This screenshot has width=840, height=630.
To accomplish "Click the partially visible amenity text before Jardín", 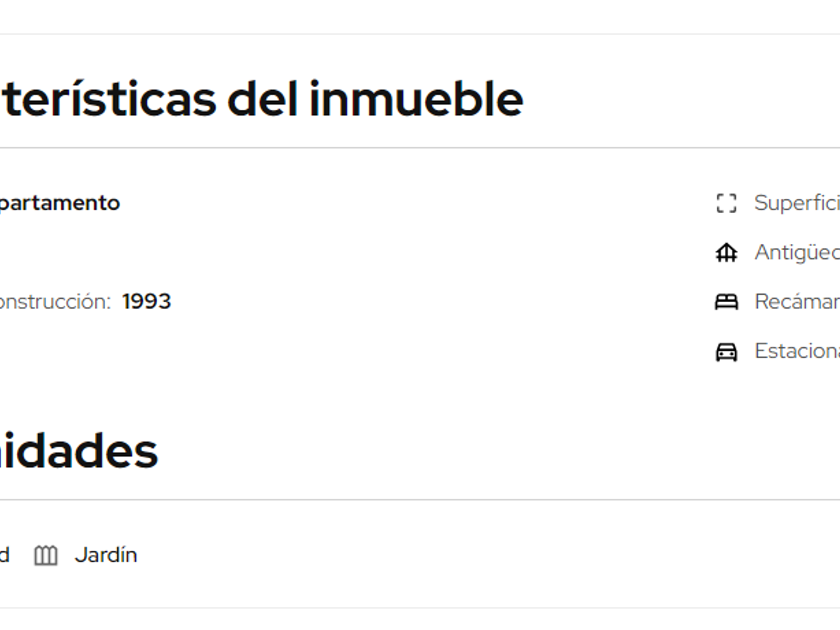I will [x=4, y=555].
